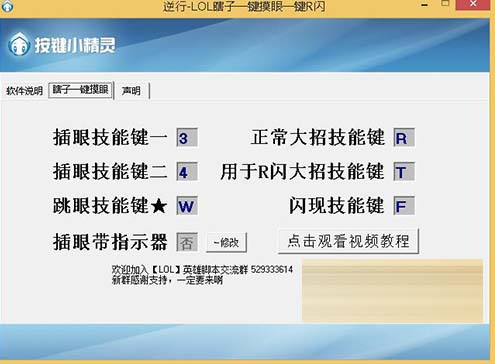Click the 闪现技能键 field showing F
The image size is (495, 364).
pos(404,206)
